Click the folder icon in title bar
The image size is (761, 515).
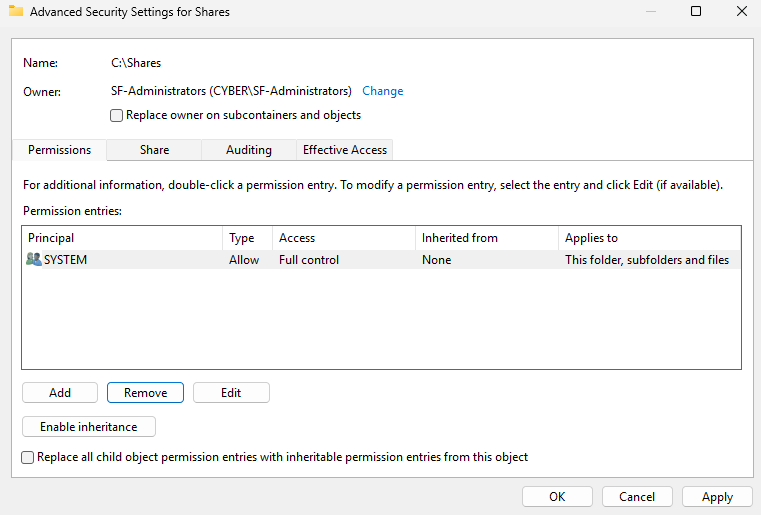pyautogui.click(x=15, y=12)
